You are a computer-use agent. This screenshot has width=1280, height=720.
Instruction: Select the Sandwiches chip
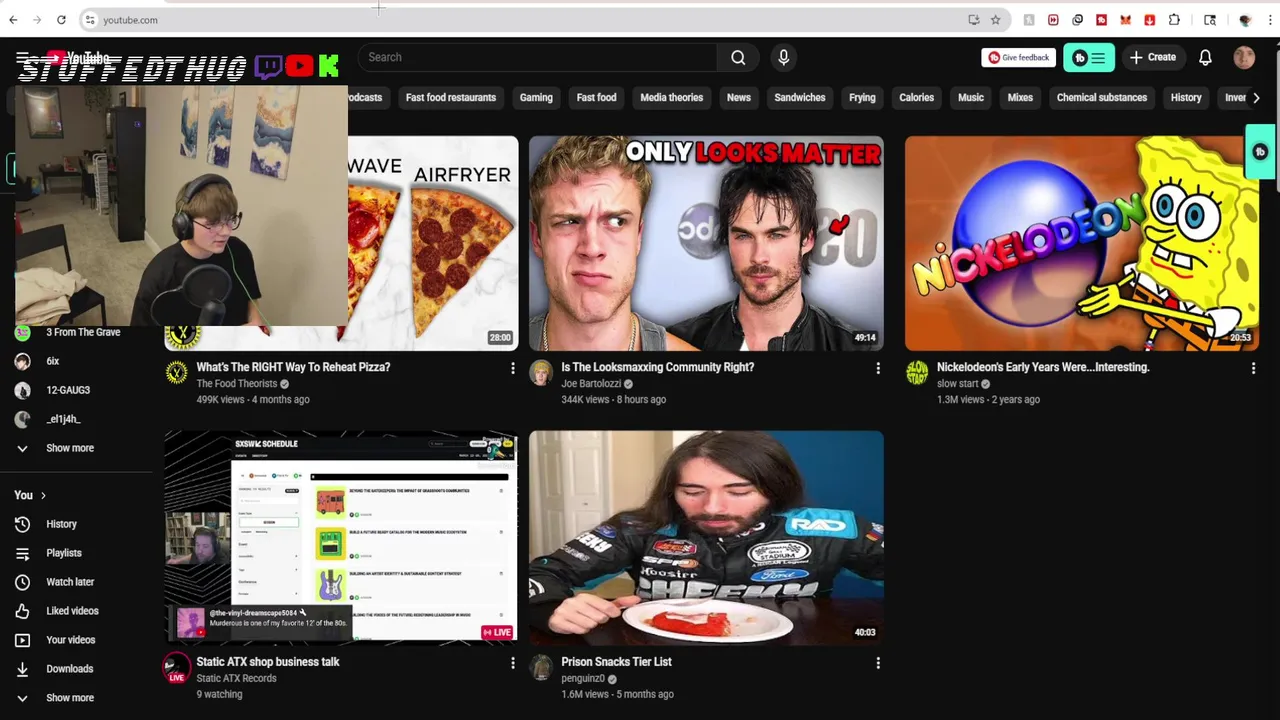(800, 98)
